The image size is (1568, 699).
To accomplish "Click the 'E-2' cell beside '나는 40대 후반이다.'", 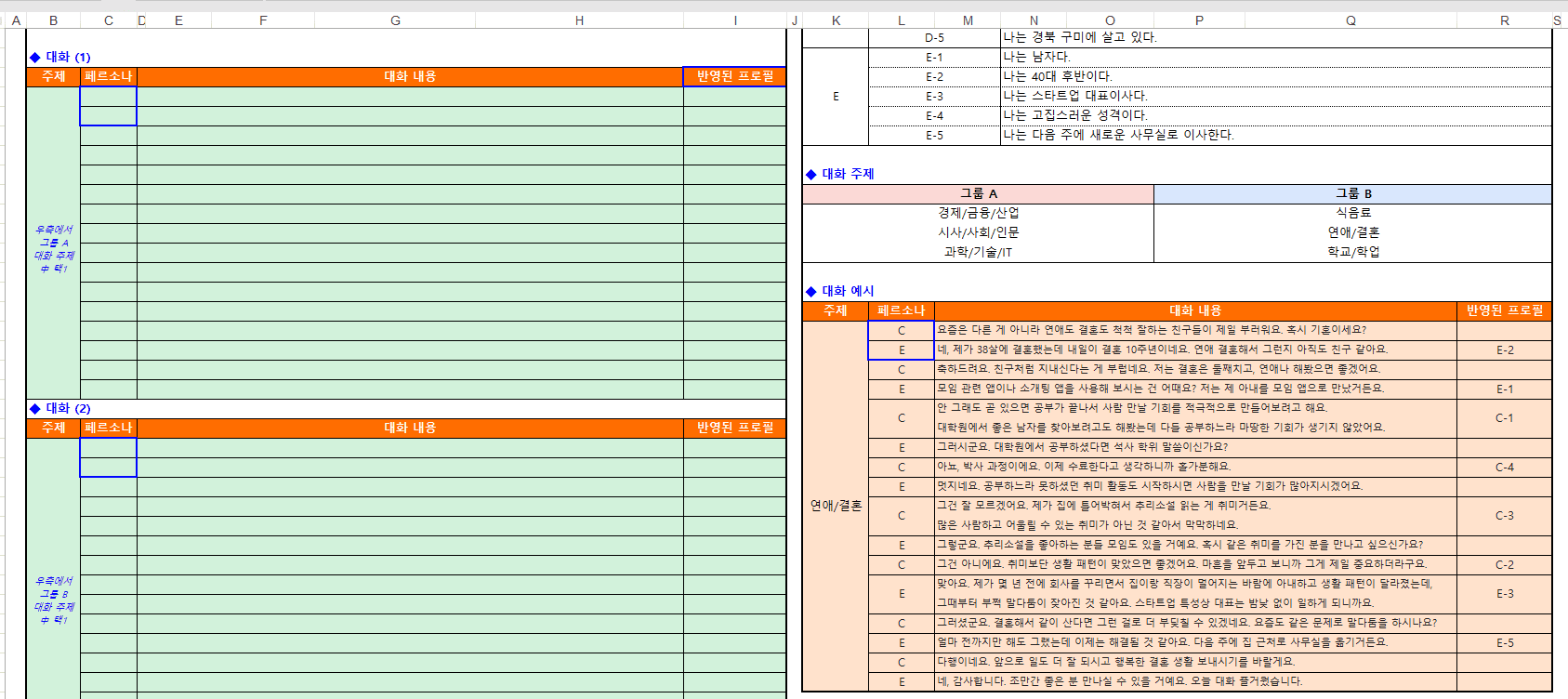I will pos(934,76).
